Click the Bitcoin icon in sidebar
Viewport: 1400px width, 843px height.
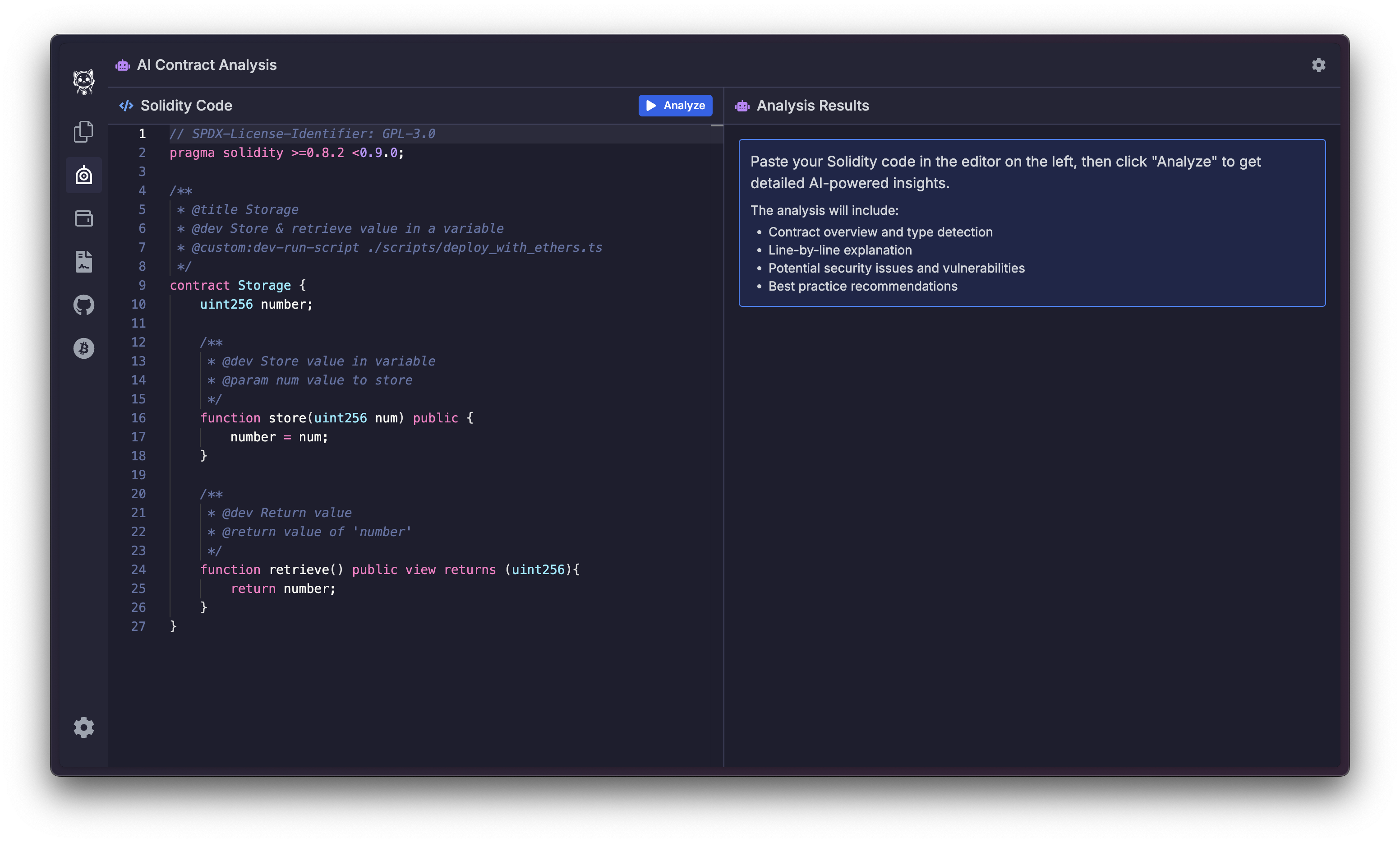coord(83,348)
